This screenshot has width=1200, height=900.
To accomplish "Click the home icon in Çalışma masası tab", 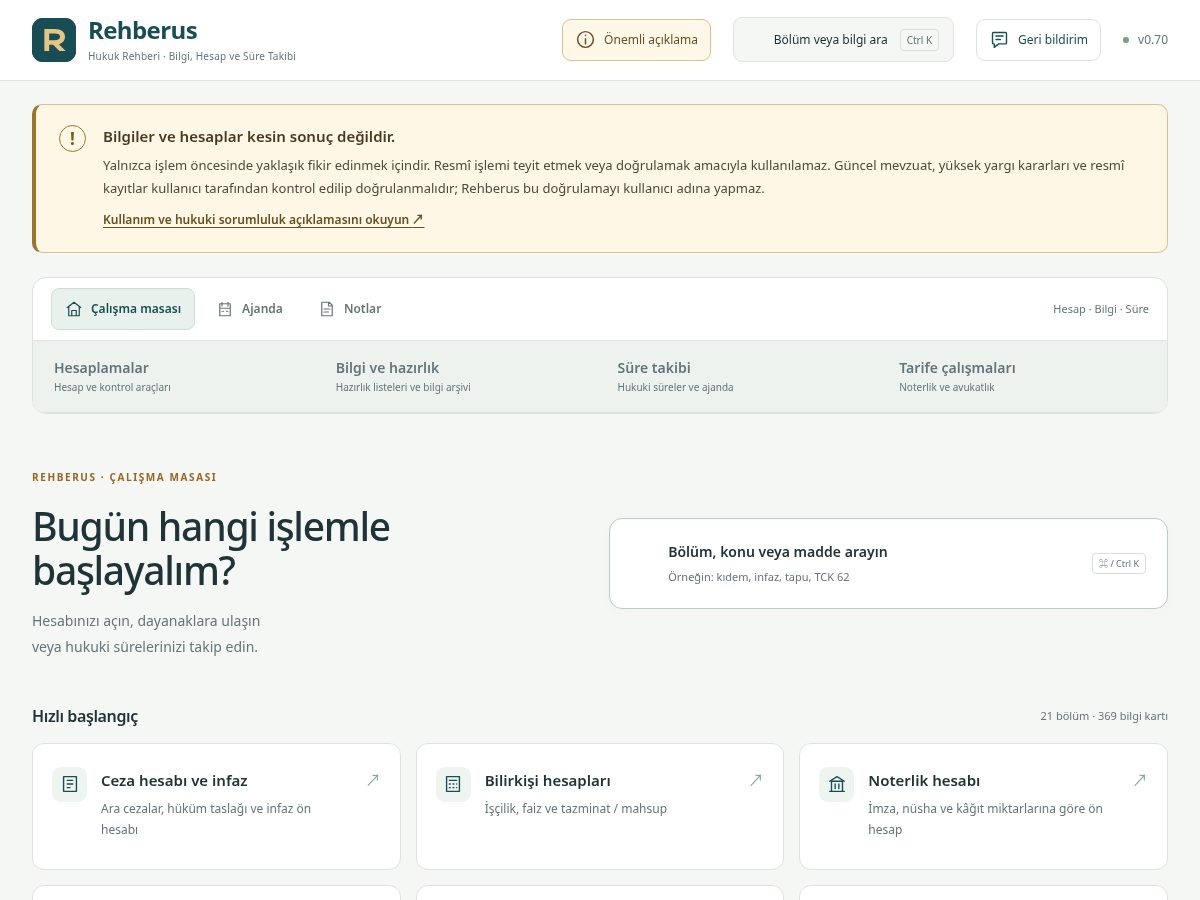I will (74, 309).
